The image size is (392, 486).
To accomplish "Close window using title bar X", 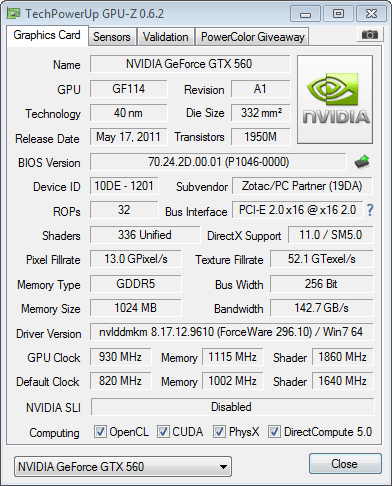I will tap(371, 14).
